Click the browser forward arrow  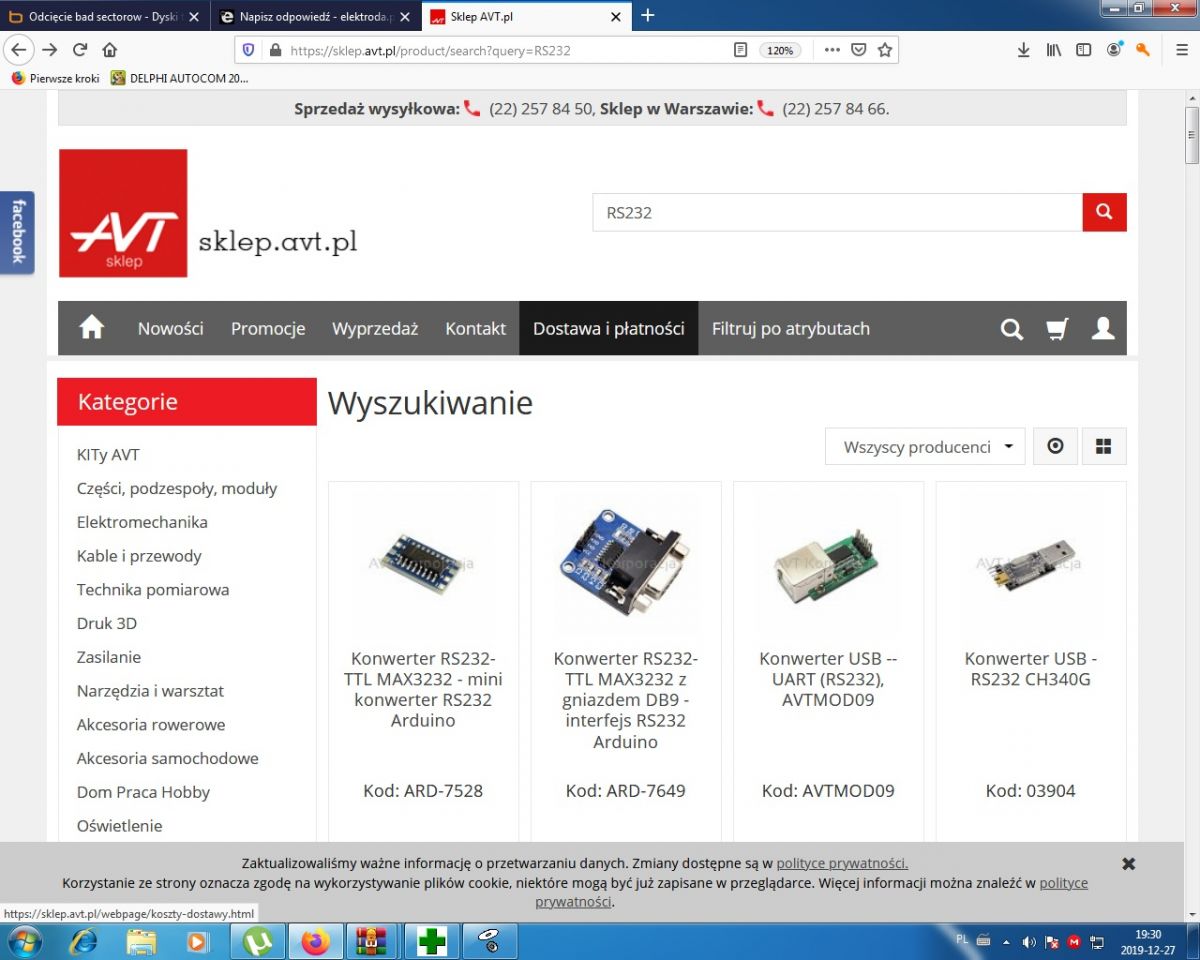coord(49,50)
